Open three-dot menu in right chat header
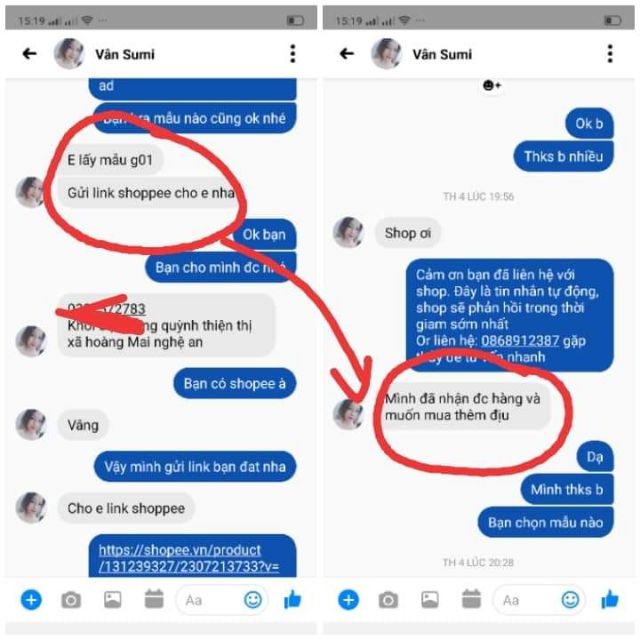Image resolution: width=640 pixels, height=640 pixels. 610,53
